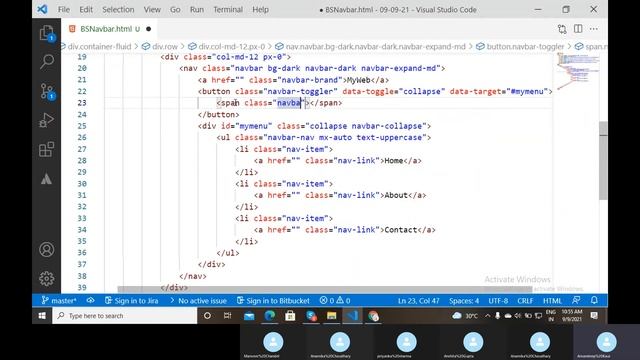Click the vertical editor scrollbar thumb

(x=603, y=160)
